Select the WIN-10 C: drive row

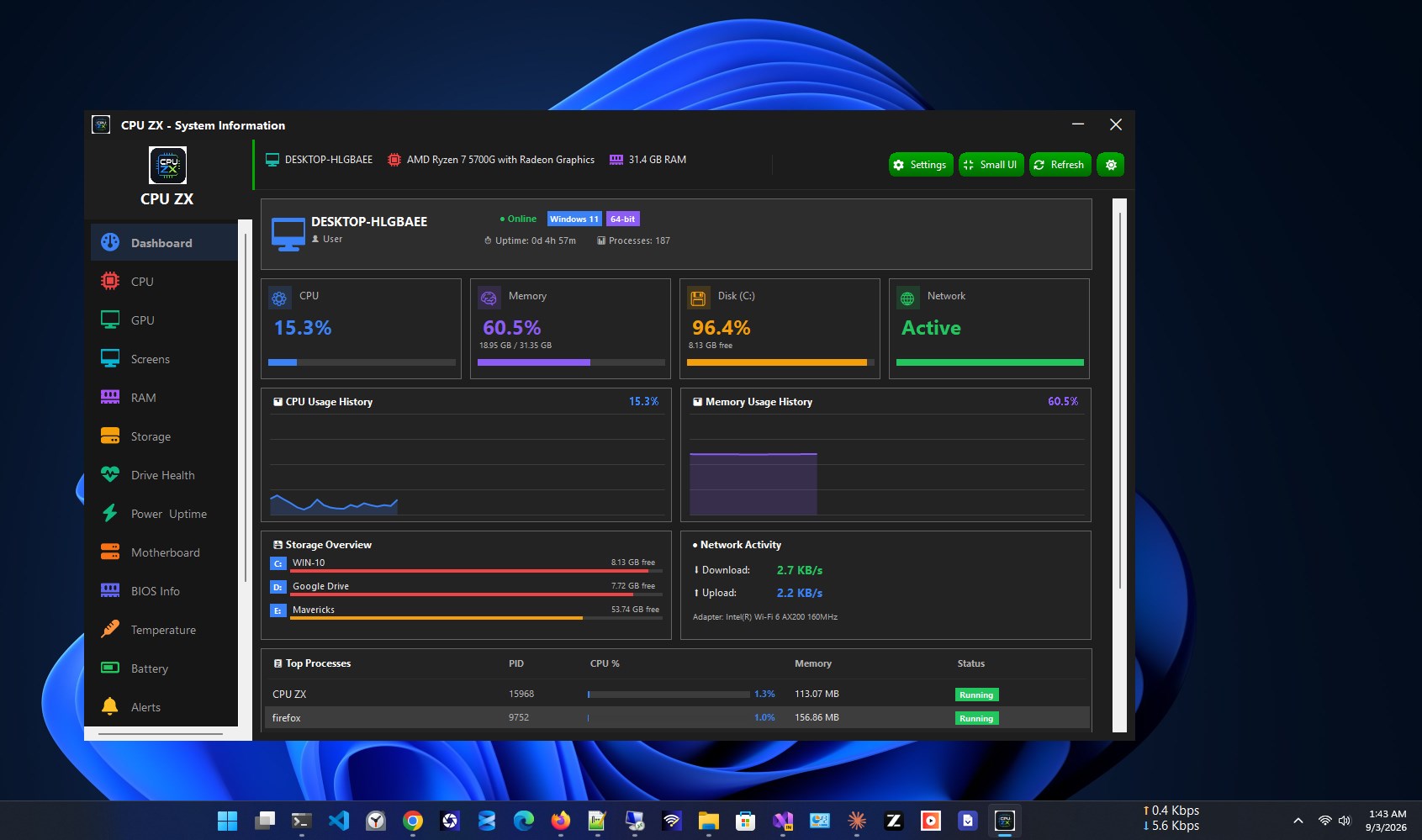[466, 563]
